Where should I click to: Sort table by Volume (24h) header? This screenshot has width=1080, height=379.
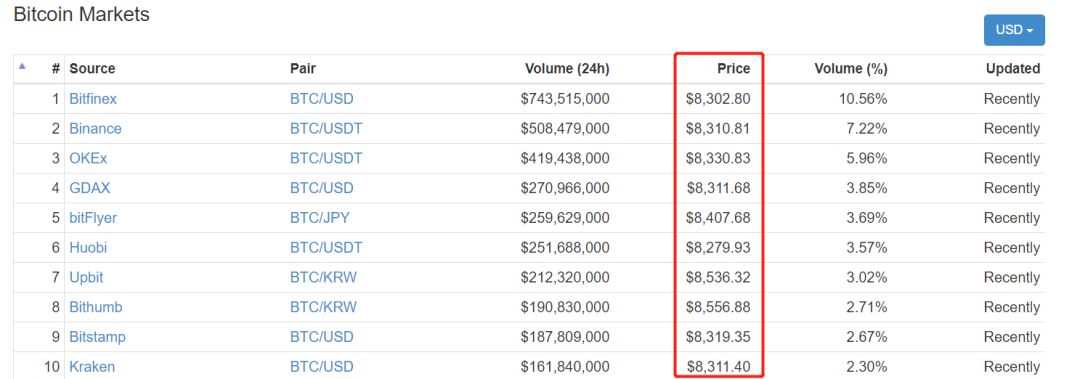[x=567, y=69]
